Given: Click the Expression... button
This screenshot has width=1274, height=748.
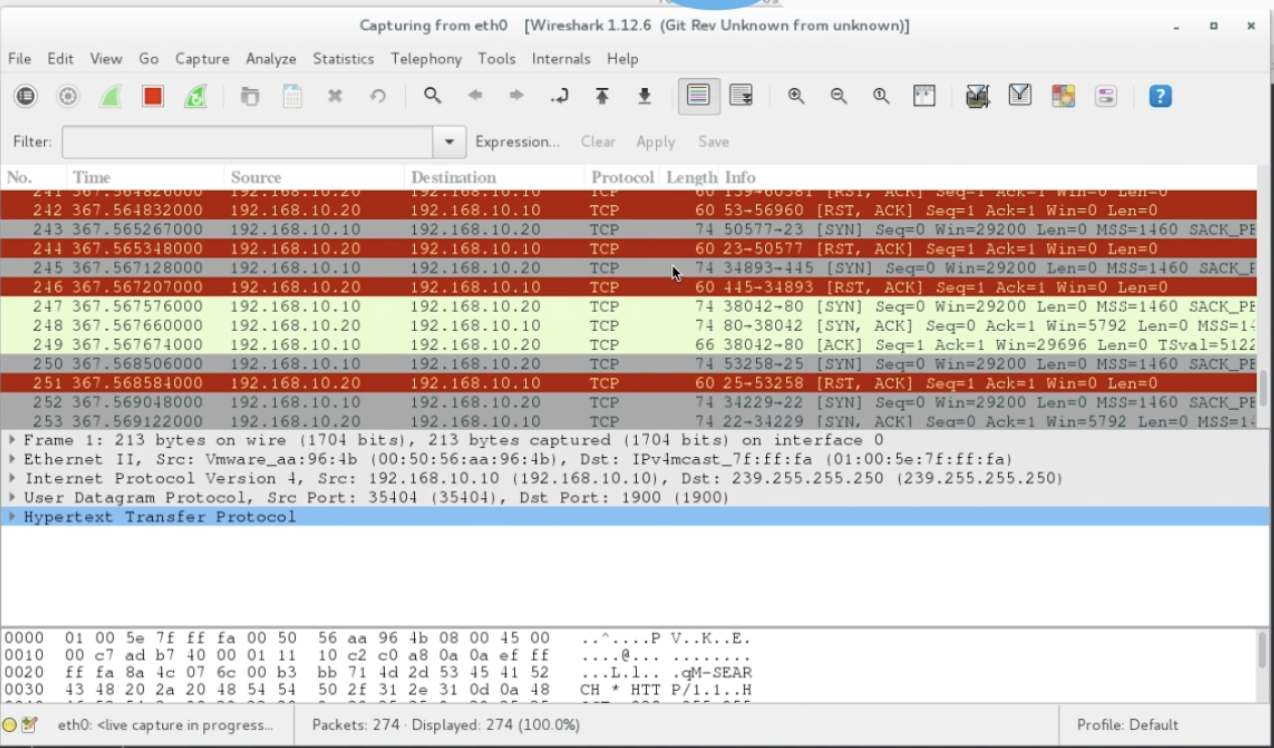Looking at the screenshot, I should [517, 142].
